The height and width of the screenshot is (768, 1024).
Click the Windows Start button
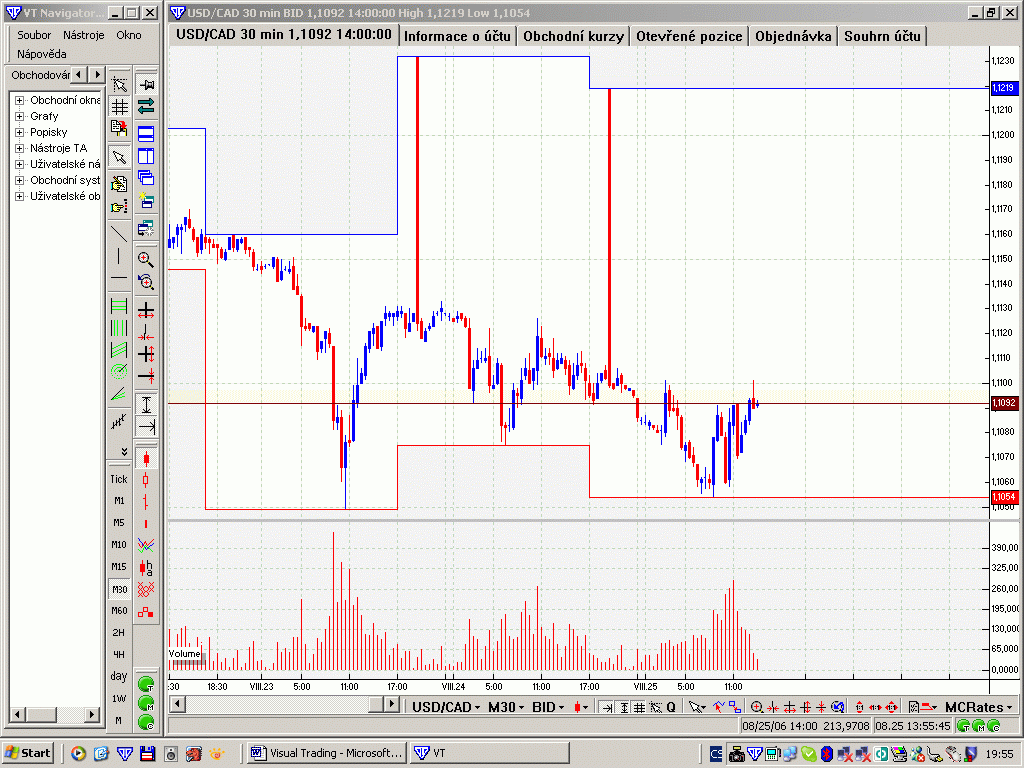pos(27,753)
